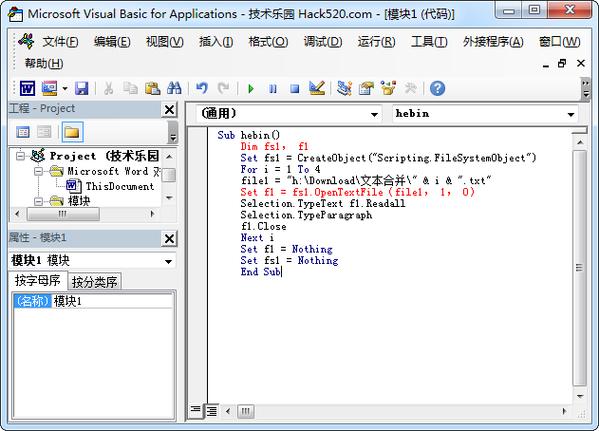Switch to Microsoft Word view icon
This screenshot has width=599, height=431.
27,89
